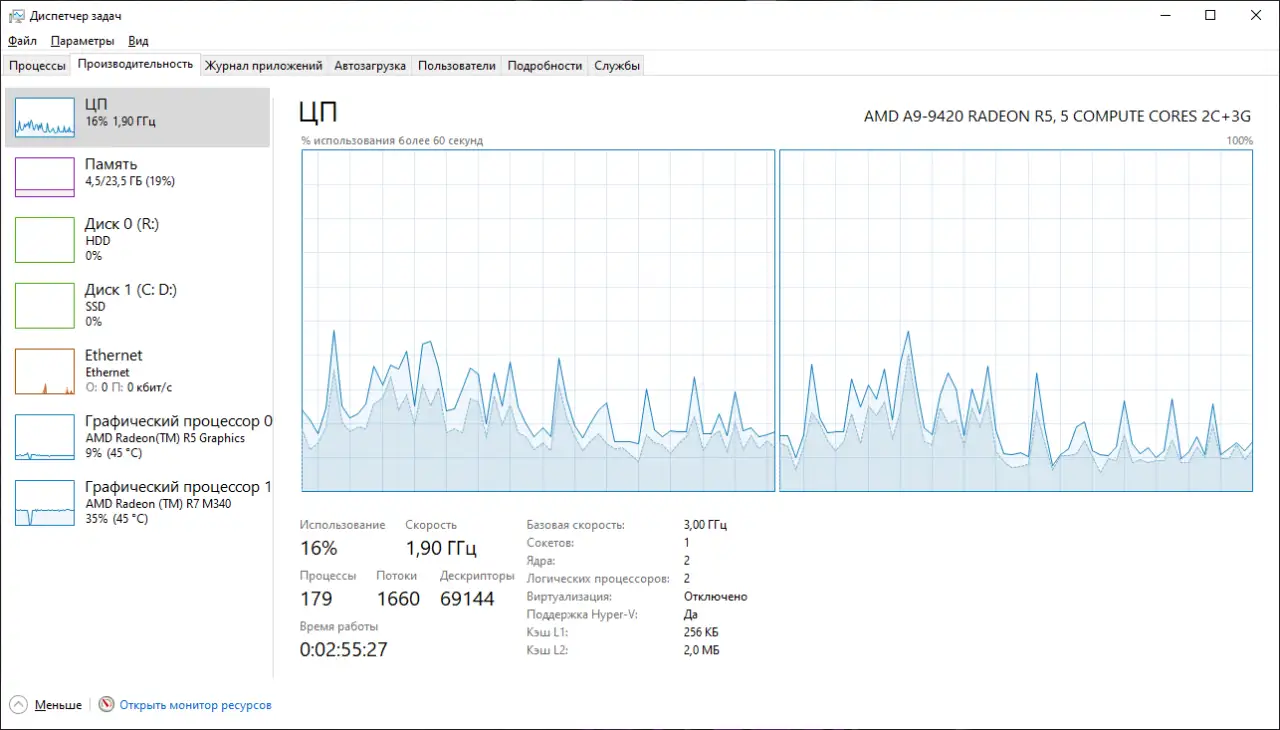Go to the Автозагрузка tab
This screenshot has width=1280, height=730.
370,66
